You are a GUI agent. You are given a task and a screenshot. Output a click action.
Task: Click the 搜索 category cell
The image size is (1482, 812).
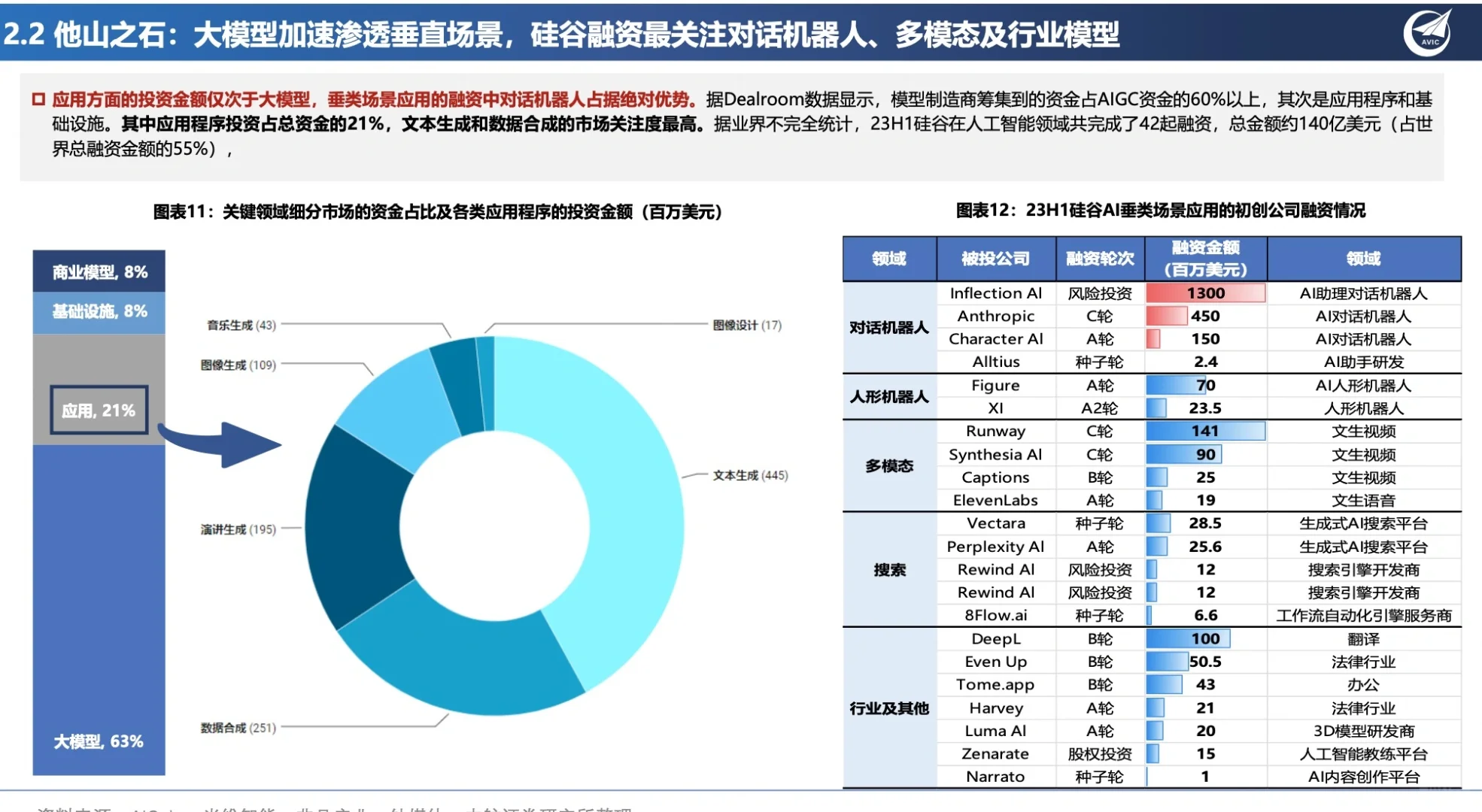pos(889,570)
